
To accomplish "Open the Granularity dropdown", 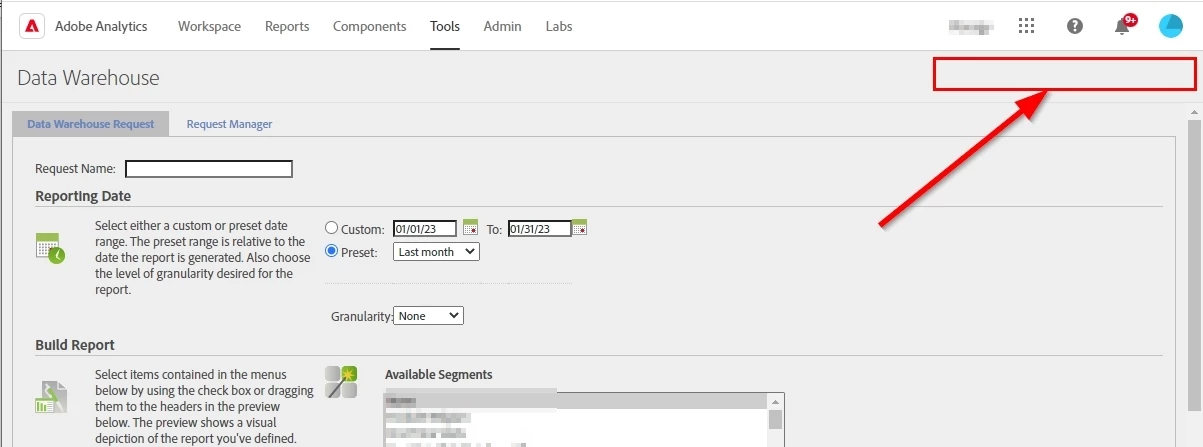I will point(429,315).
